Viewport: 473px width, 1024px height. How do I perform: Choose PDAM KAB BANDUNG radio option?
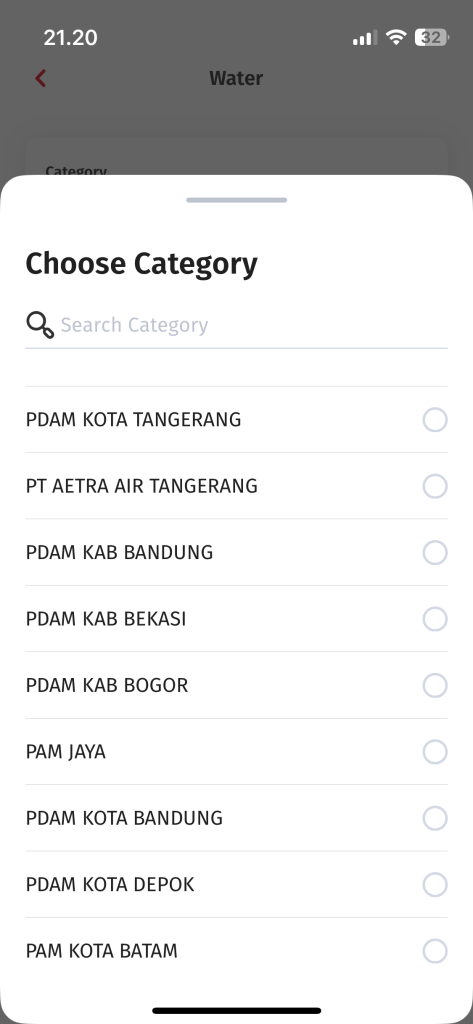pyautogui.click(x=435, y=552)
